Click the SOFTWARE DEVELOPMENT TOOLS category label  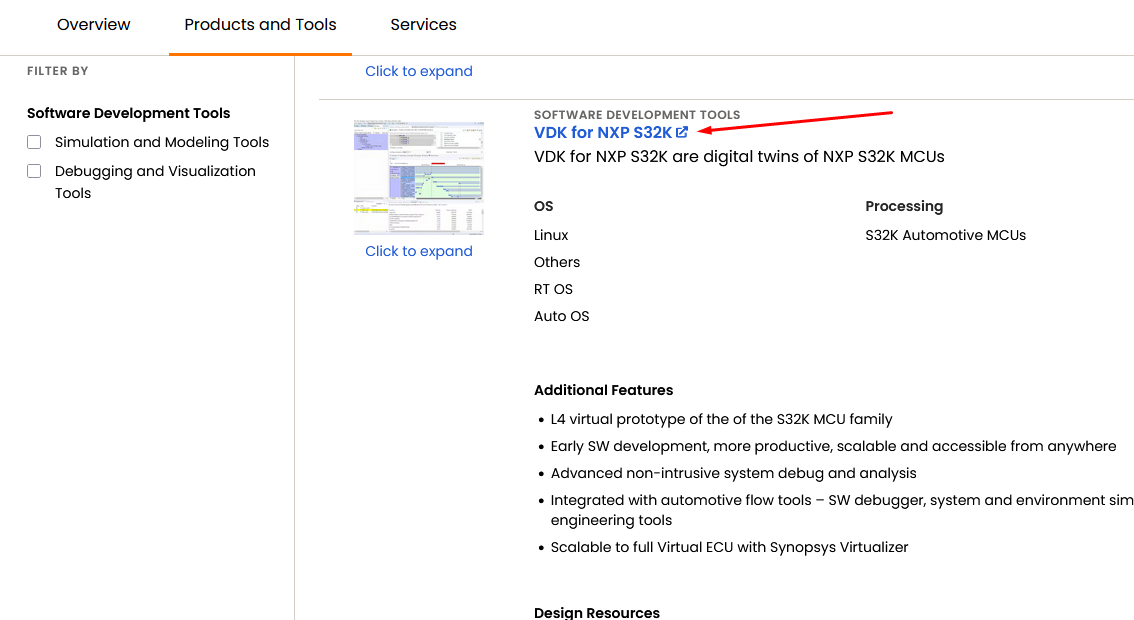637,114
